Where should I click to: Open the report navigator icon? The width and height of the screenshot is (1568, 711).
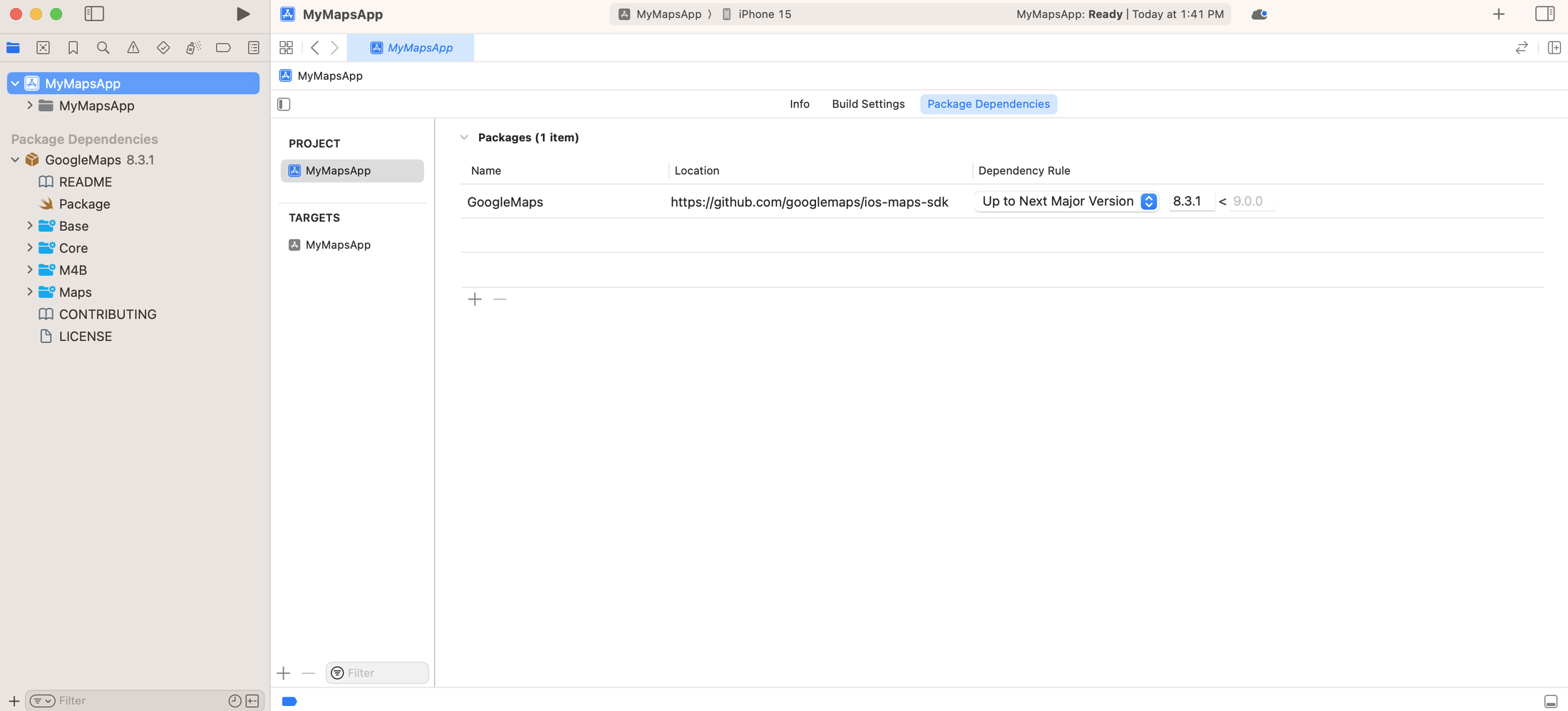254,48
